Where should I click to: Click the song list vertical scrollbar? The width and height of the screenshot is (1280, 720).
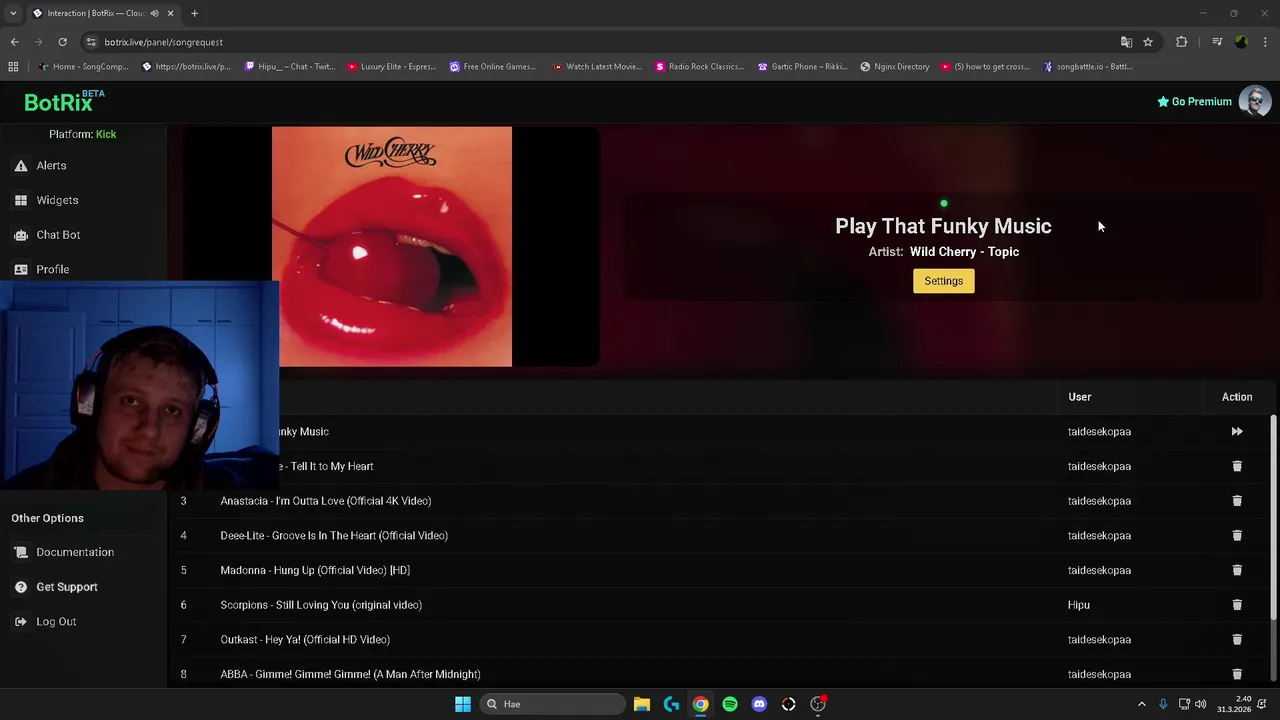pos(1273,518)
